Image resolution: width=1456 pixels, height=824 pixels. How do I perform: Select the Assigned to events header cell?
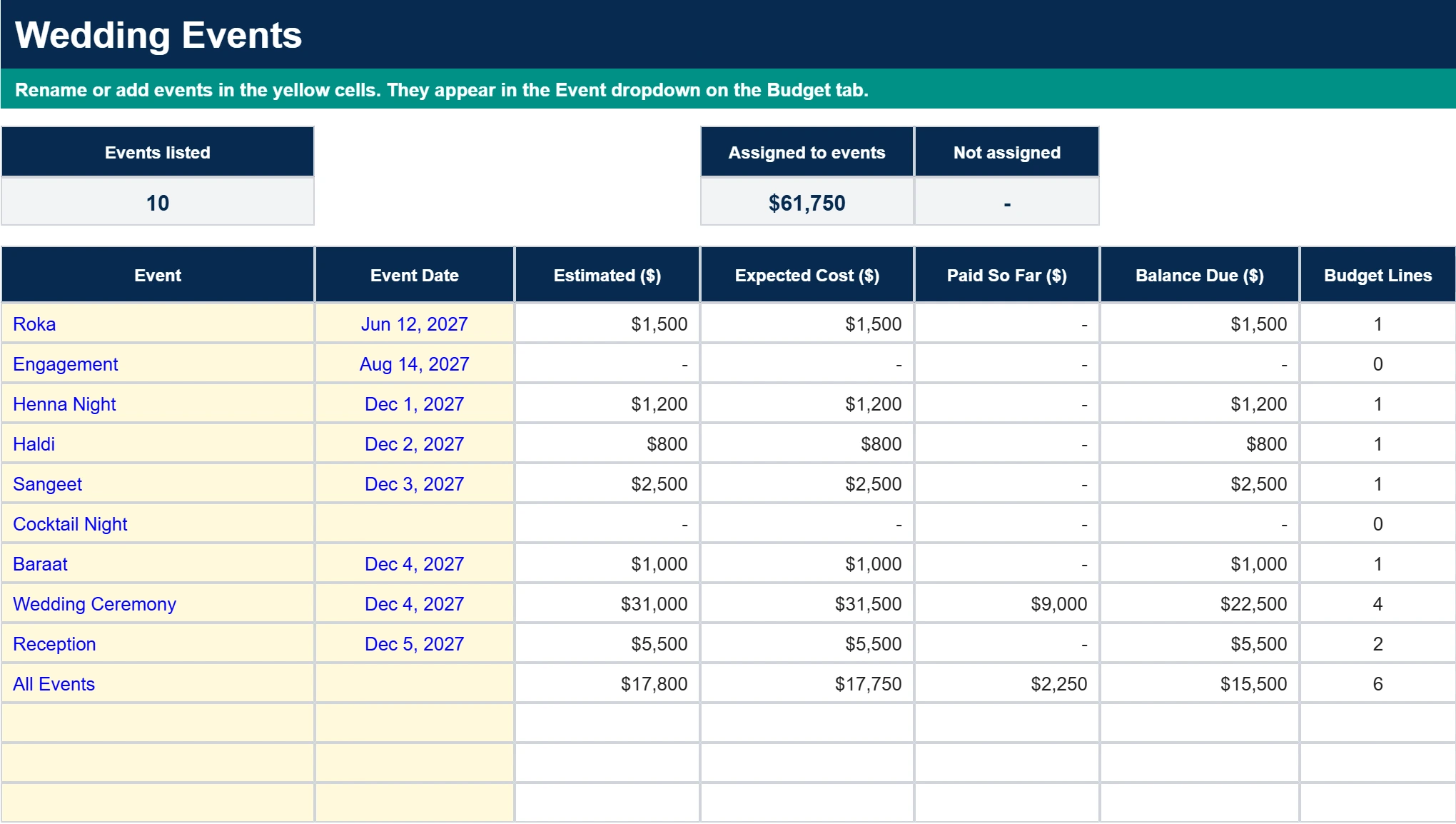pos(807,152)
